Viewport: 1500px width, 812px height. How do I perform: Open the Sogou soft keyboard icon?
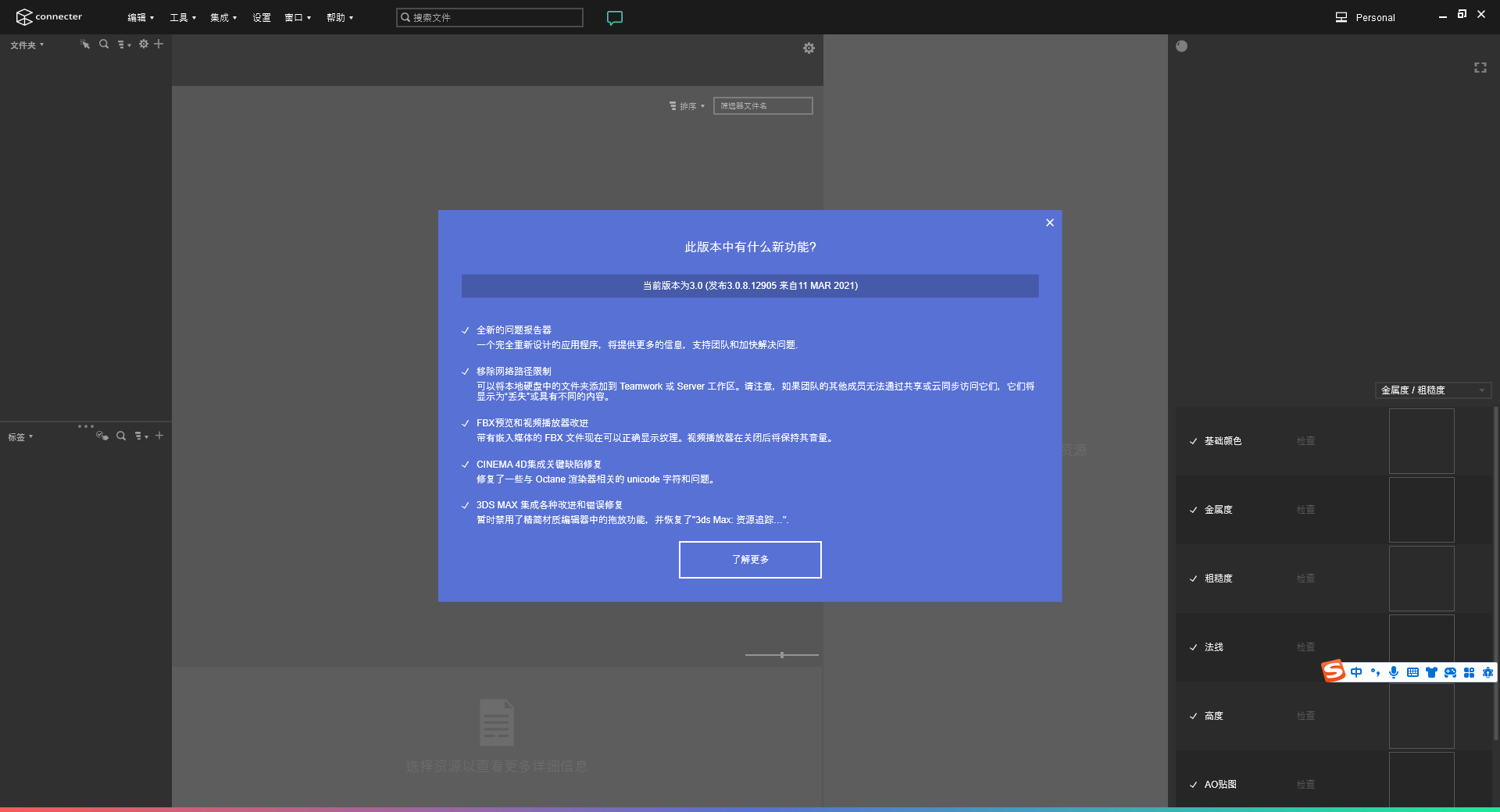(1412, 672)
